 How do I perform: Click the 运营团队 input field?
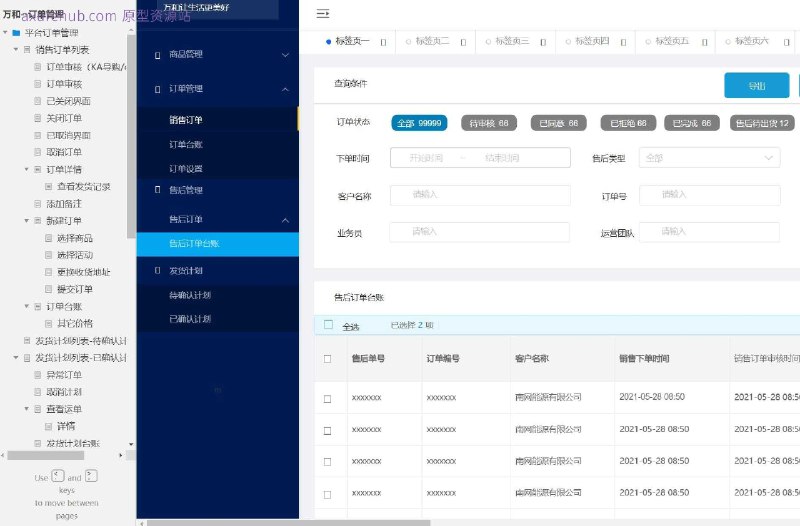[709, 232]
